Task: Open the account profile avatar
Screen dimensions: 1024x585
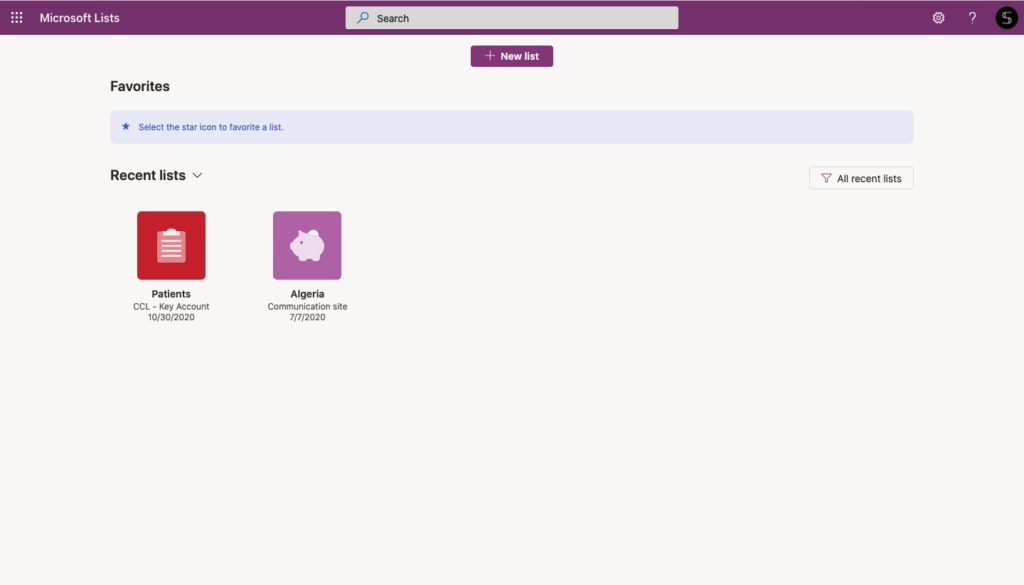Action: click(1006, 18)
